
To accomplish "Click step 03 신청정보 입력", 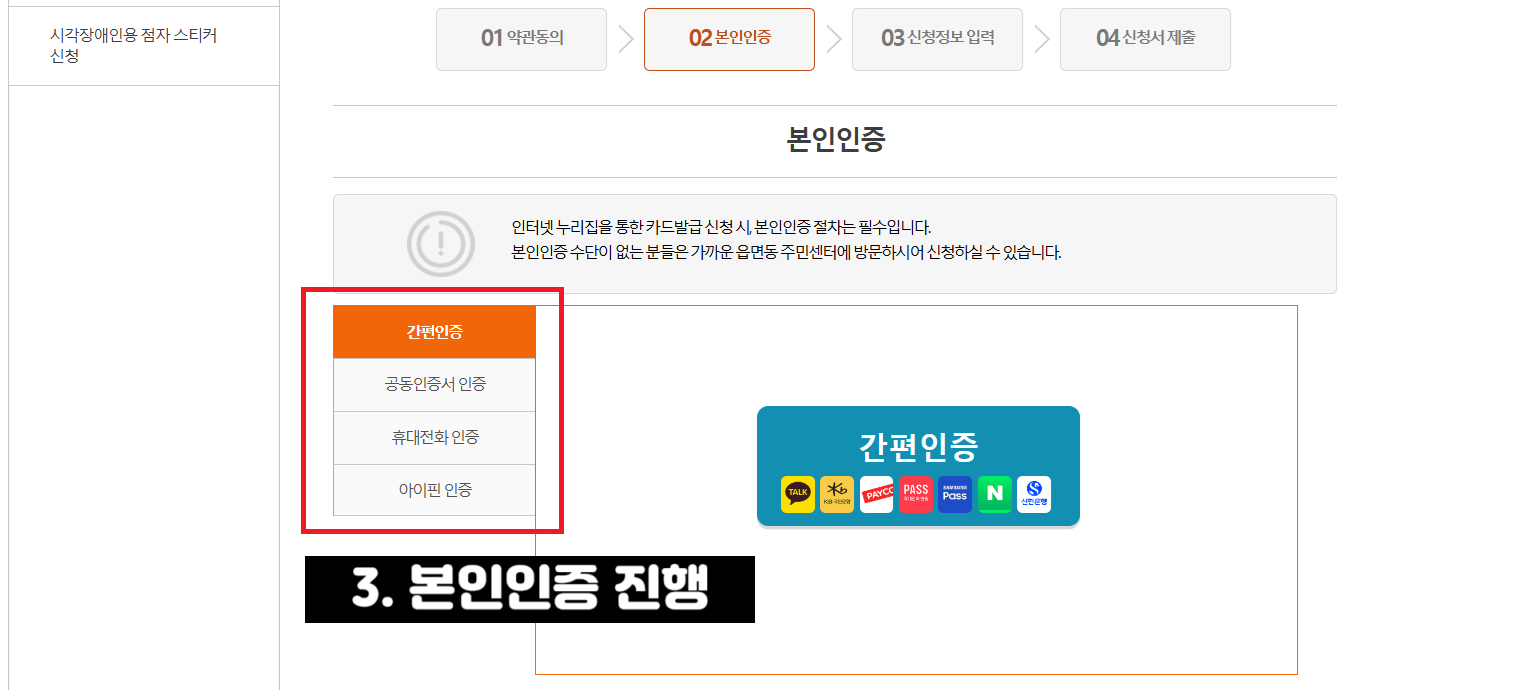I will [937, 39].
